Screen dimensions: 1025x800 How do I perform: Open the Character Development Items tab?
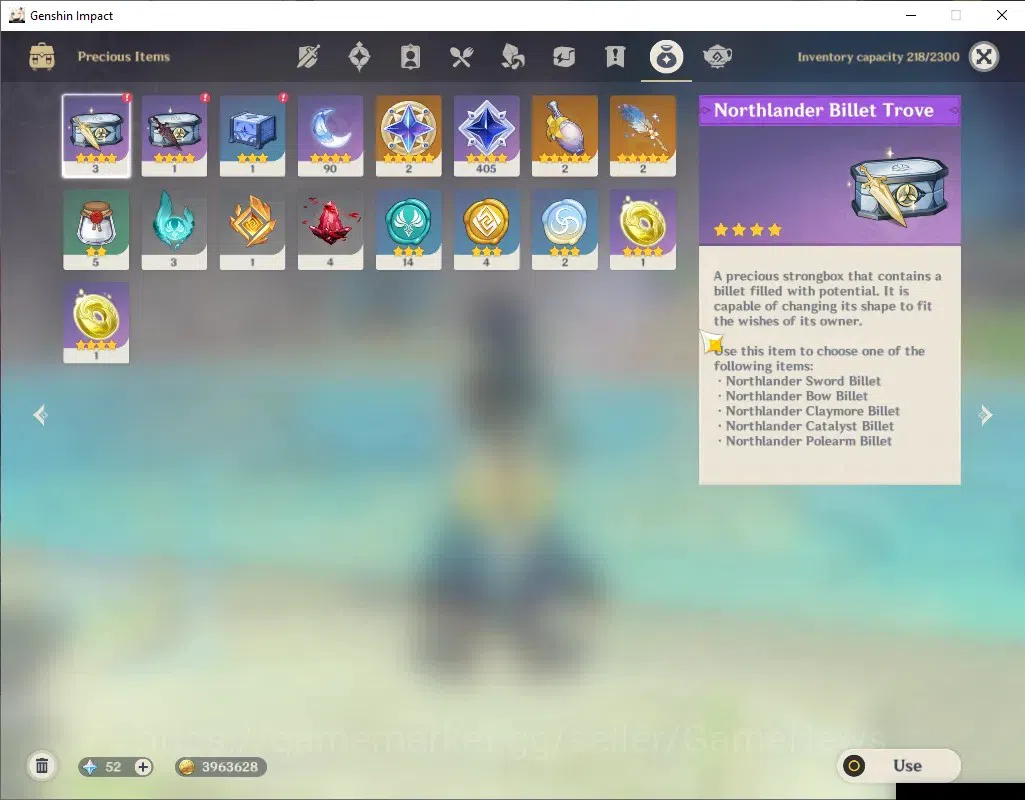click(410, 57)
